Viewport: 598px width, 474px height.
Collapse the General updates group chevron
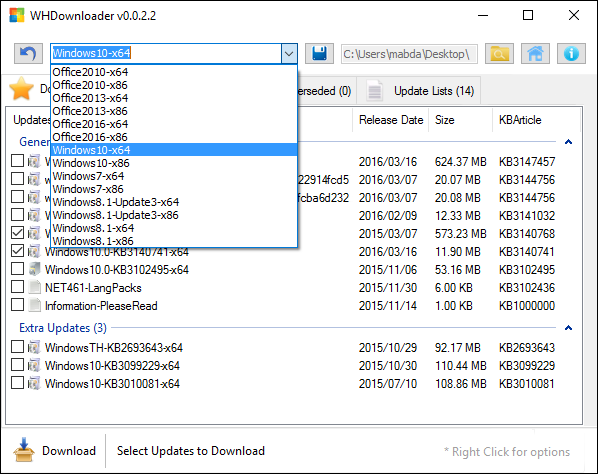click(568, 142)
